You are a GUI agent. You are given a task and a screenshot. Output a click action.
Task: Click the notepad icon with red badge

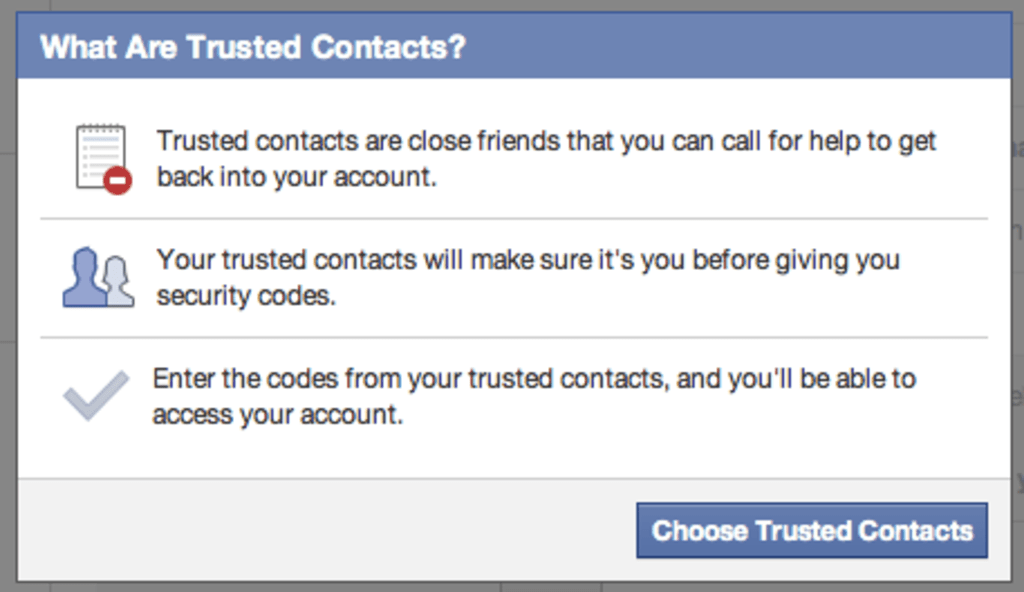(x=103, y=159)
